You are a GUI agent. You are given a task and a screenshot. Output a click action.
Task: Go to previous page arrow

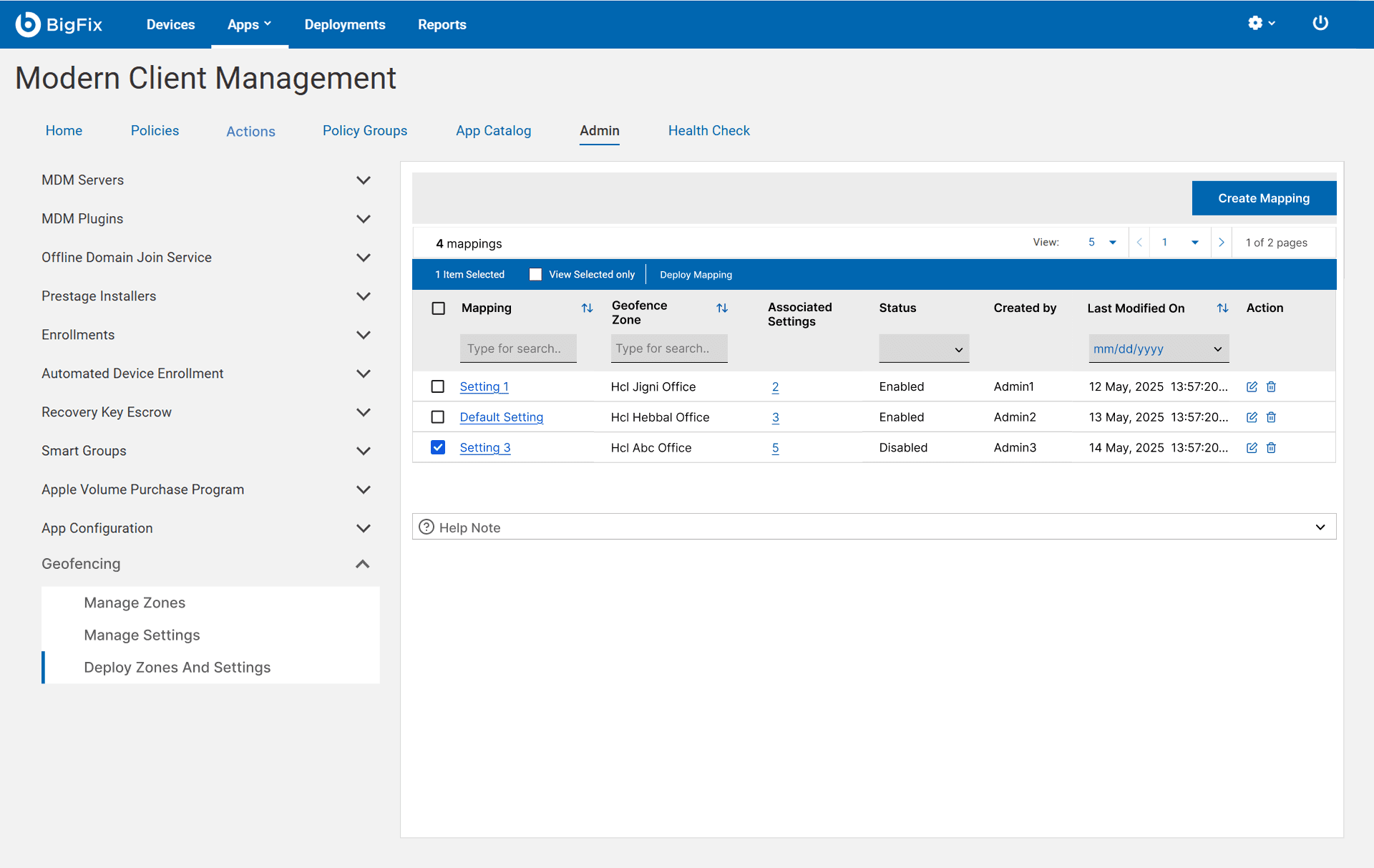pyautogui.click(x=1139, y=243)
